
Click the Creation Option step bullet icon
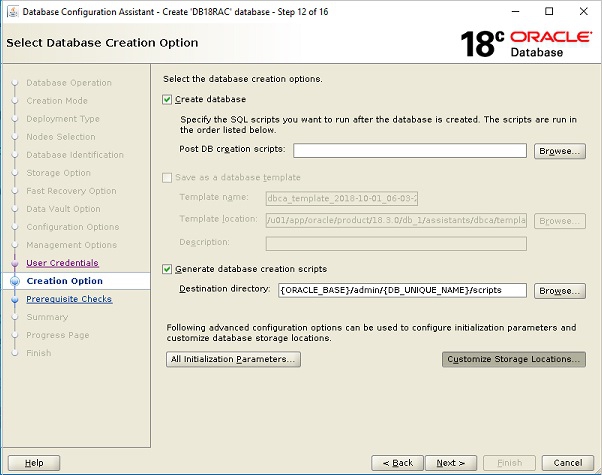(x=15, y=281)
